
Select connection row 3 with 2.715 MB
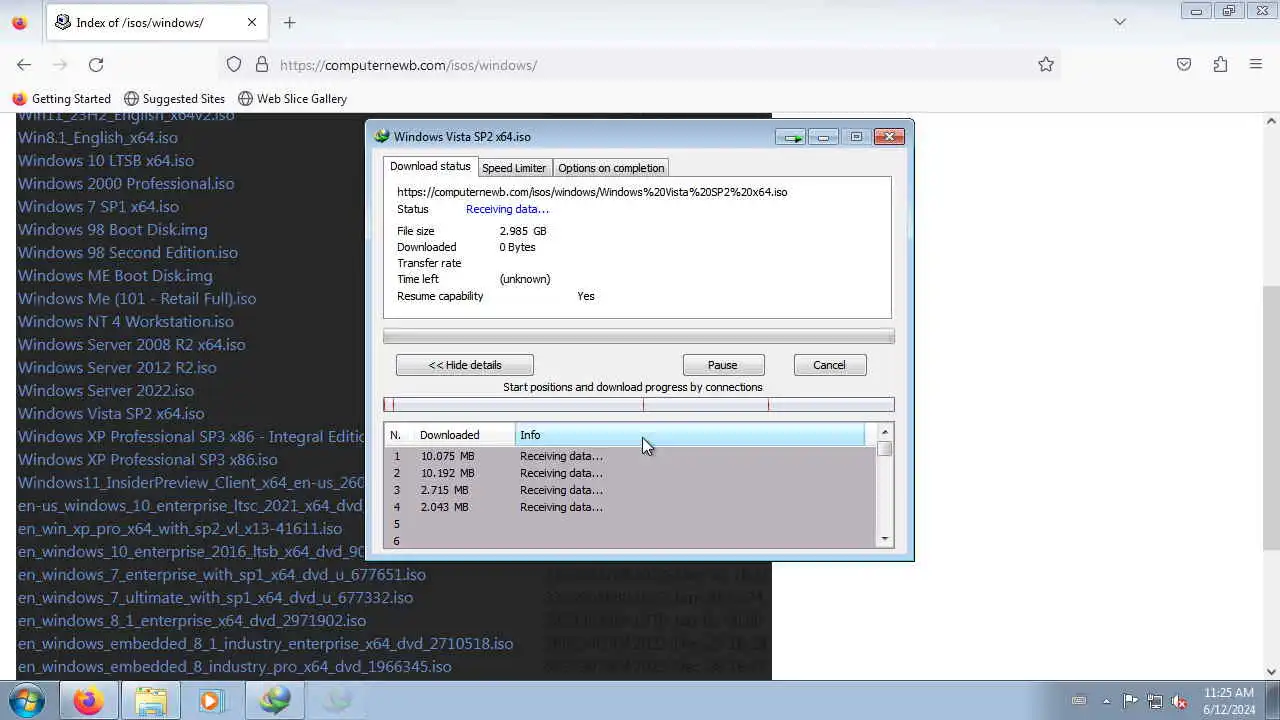(x=630, y=490)
